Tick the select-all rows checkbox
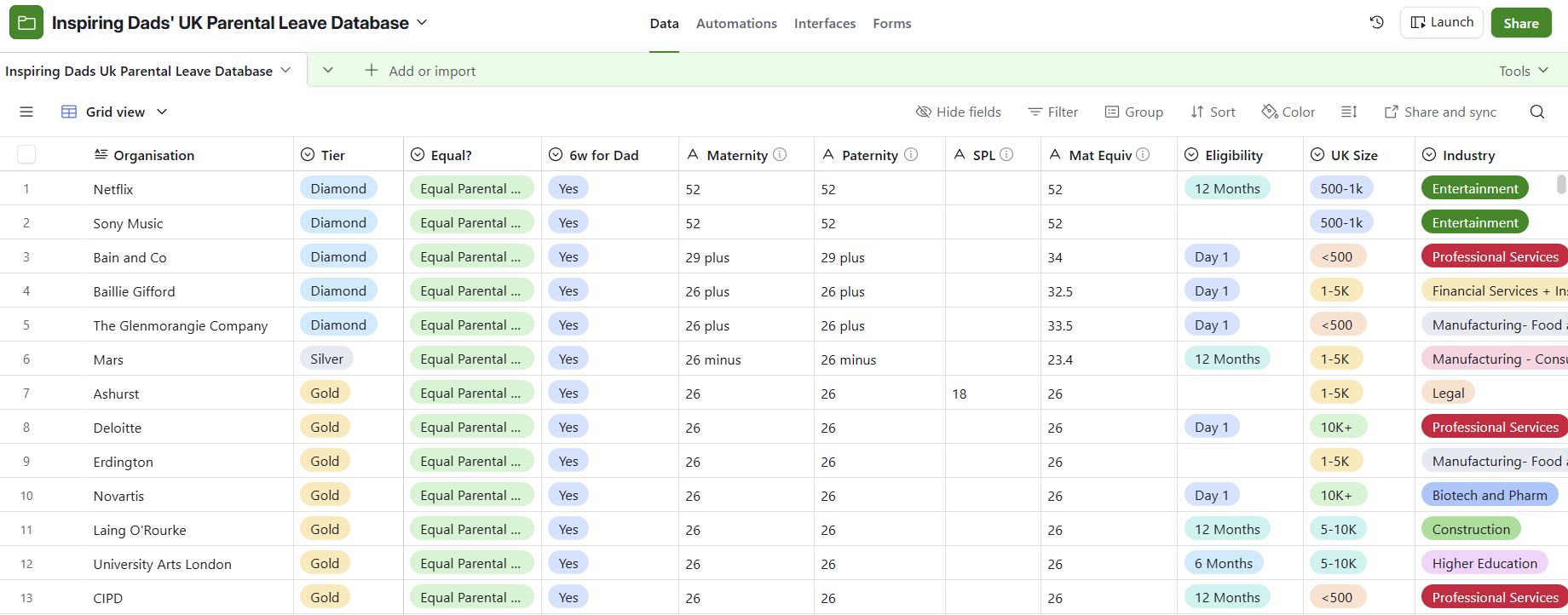 (x=26, y=154)
